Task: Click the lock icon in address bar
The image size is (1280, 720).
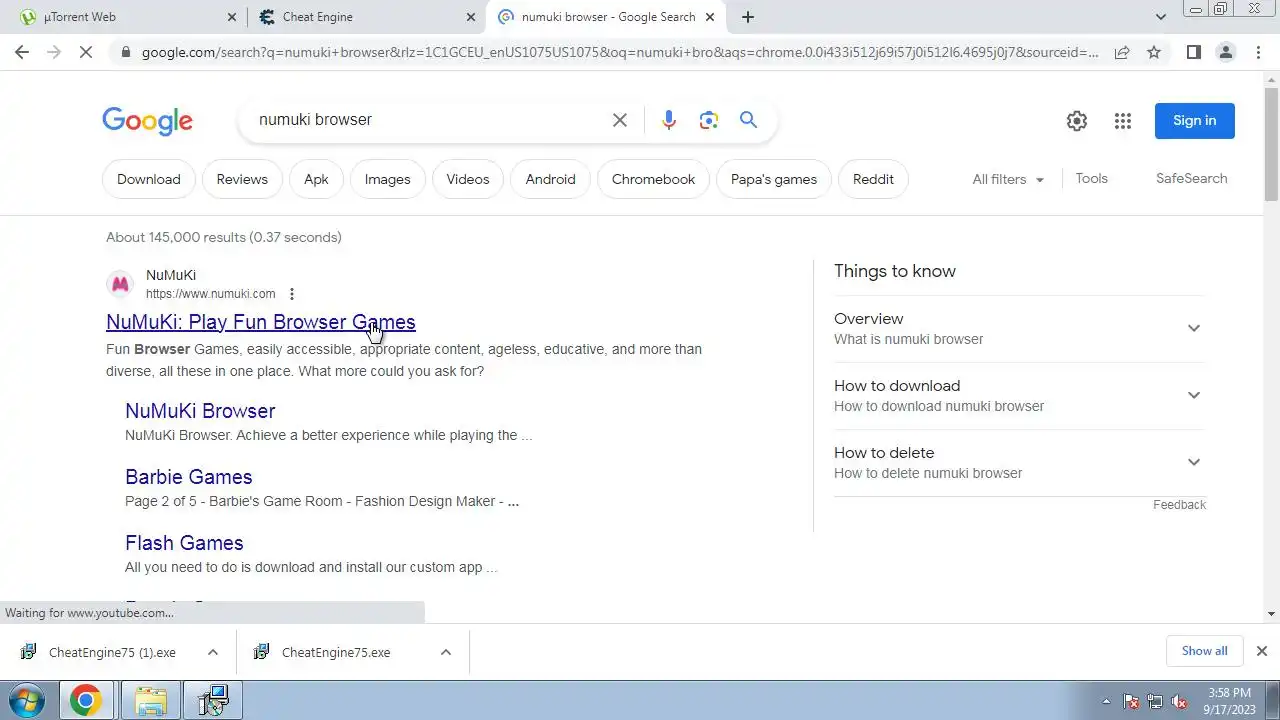Action: [124, 52]
